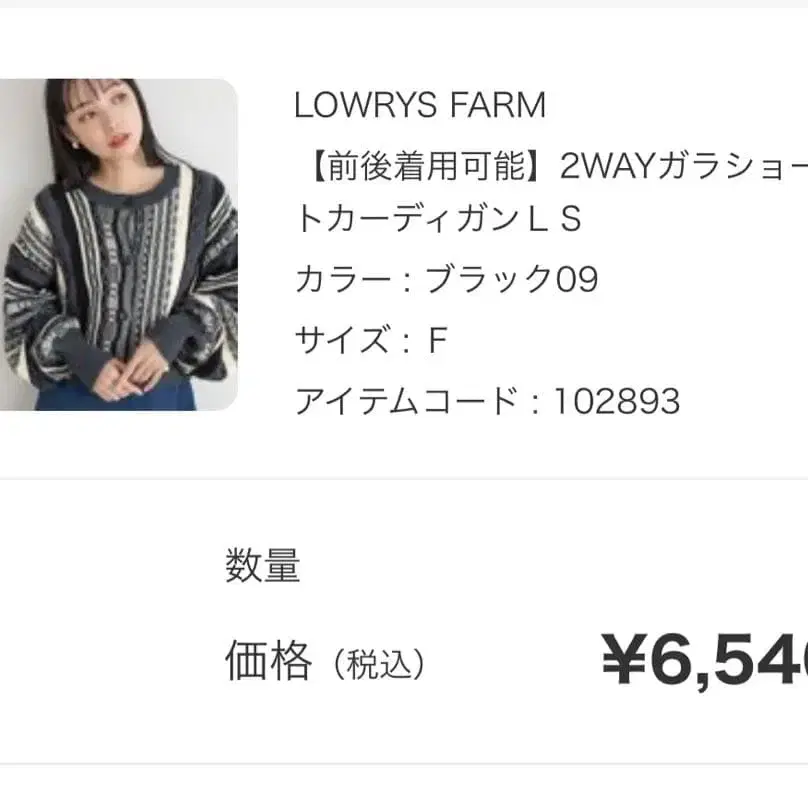Image resolution: width=808 pixels, height=808 pixels.
Task: Click the 価格 price label
Action: pyautogui.click(x=268, y=662)
